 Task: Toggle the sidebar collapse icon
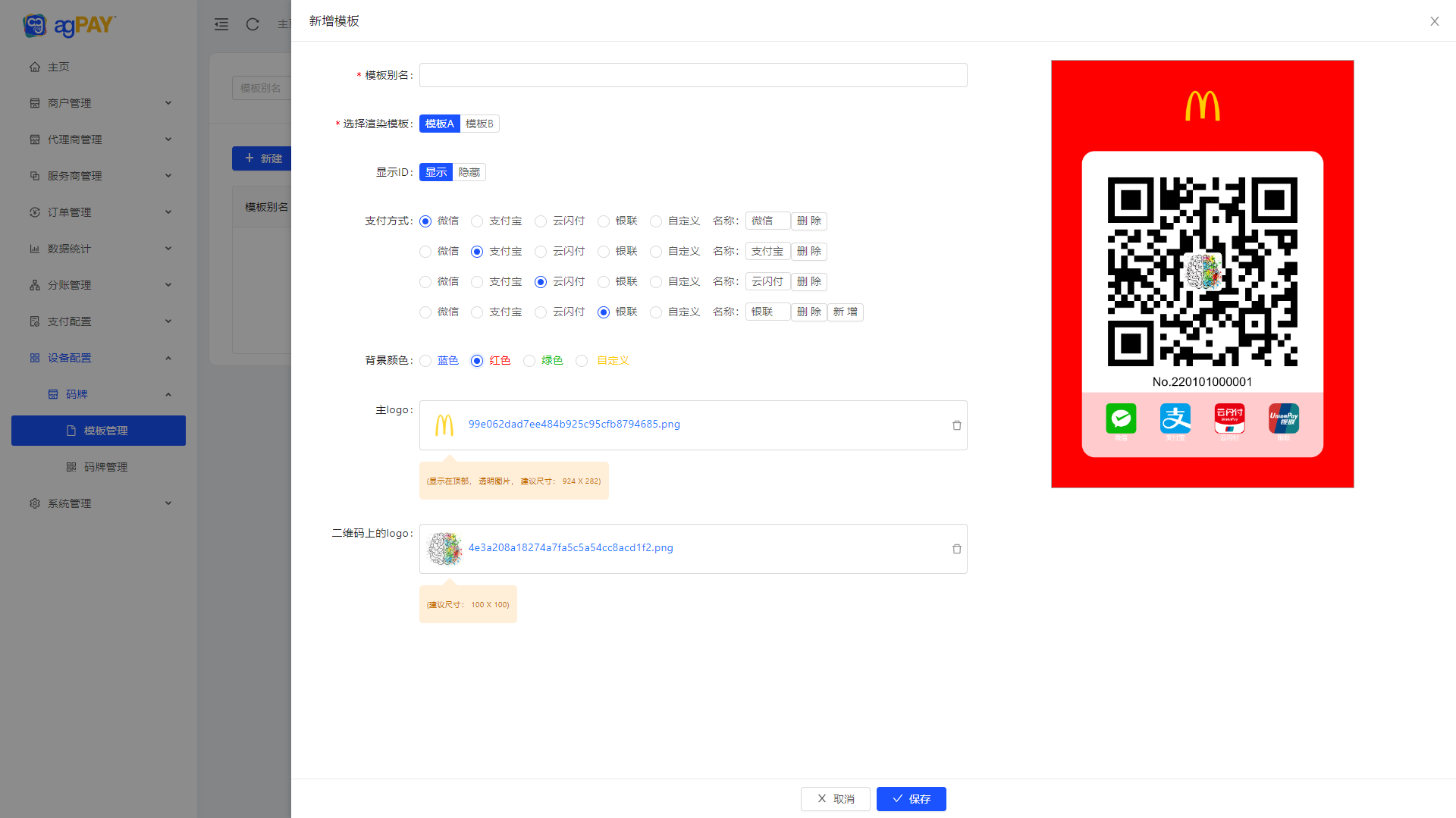[x=221, y=24]
